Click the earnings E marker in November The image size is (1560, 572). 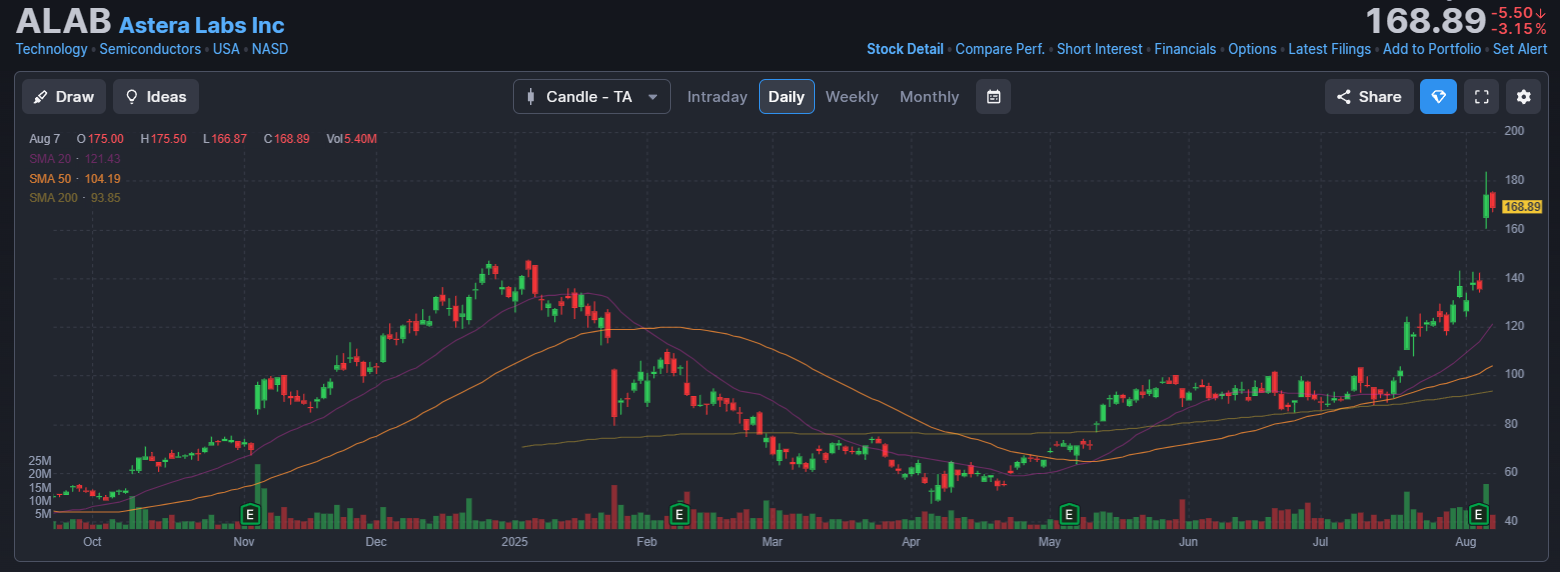pos(251,515)
